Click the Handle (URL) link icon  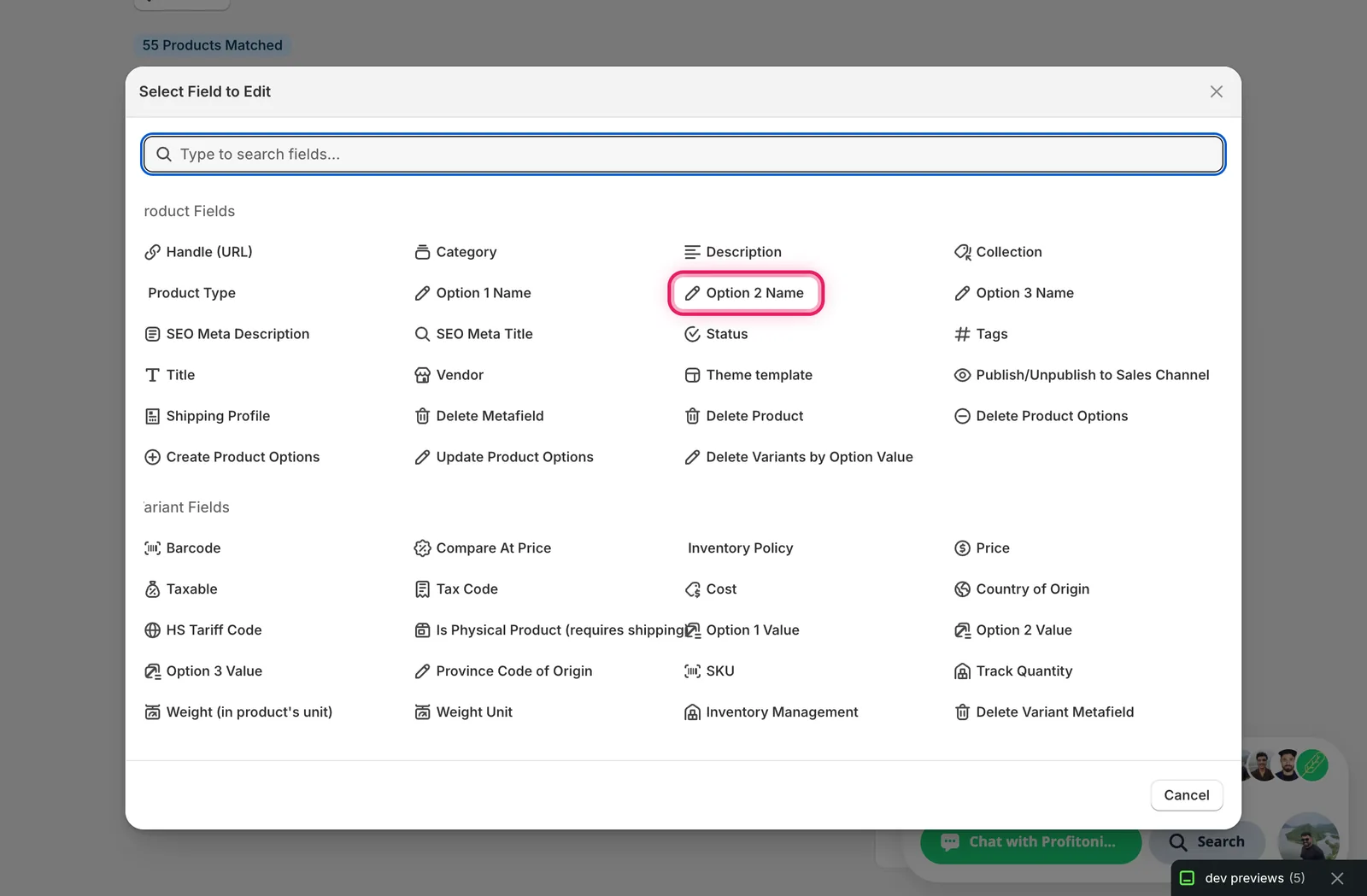pos(152,252)
